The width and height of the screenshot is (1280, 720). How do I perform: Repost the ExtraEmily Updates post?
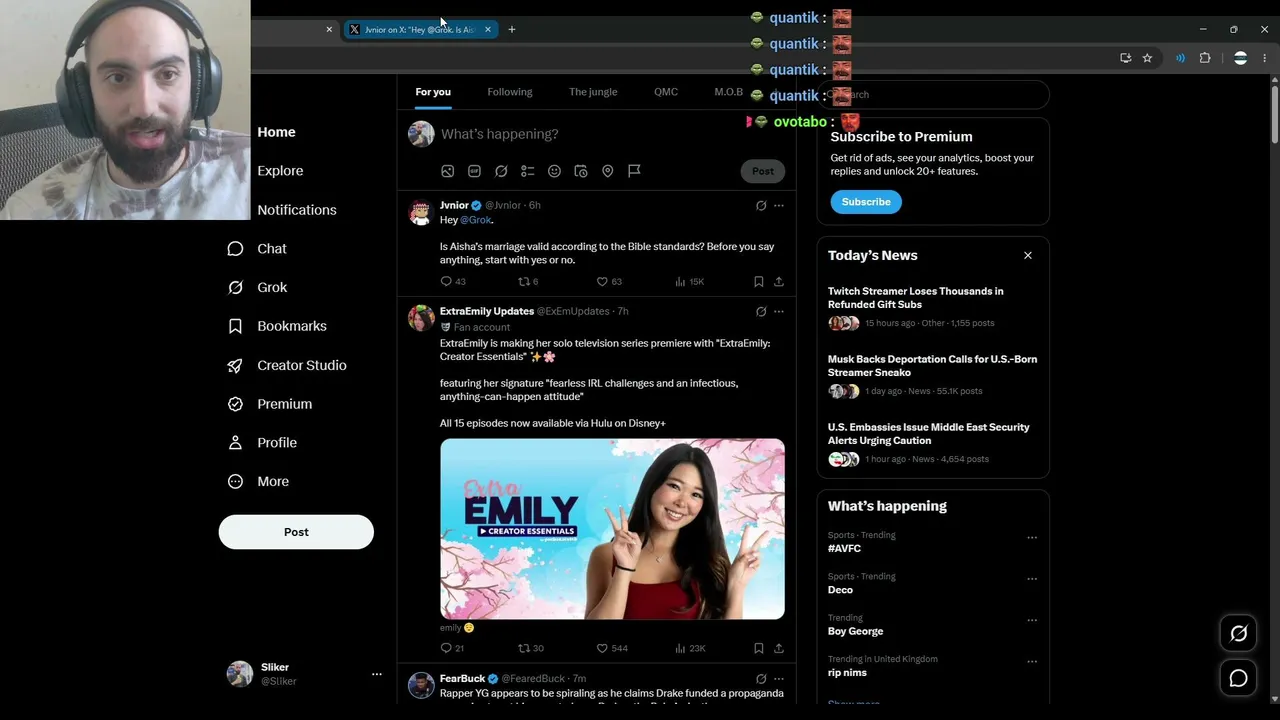[x=523, y=648]
